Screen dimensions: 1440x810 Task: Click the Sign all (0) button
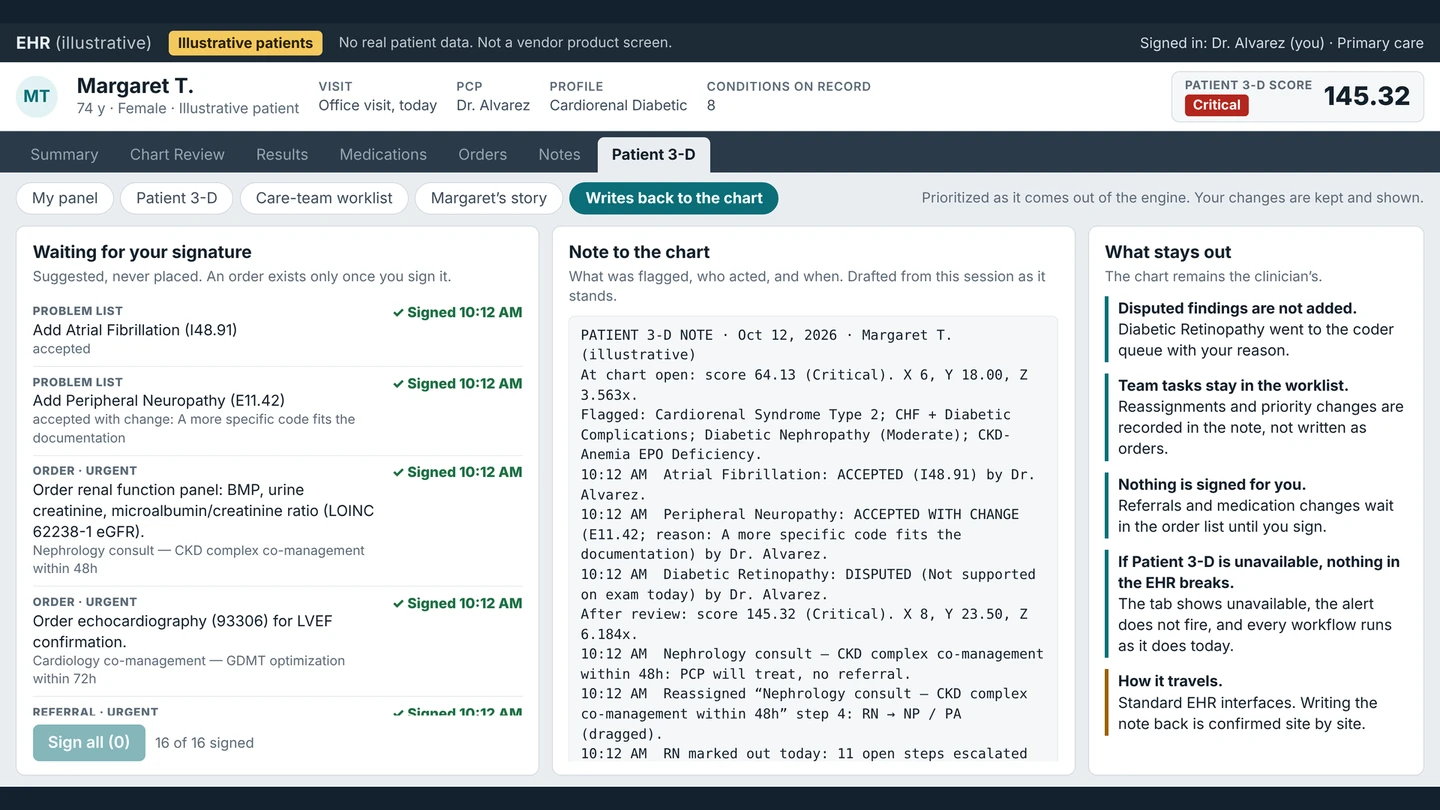coord(89,743)
